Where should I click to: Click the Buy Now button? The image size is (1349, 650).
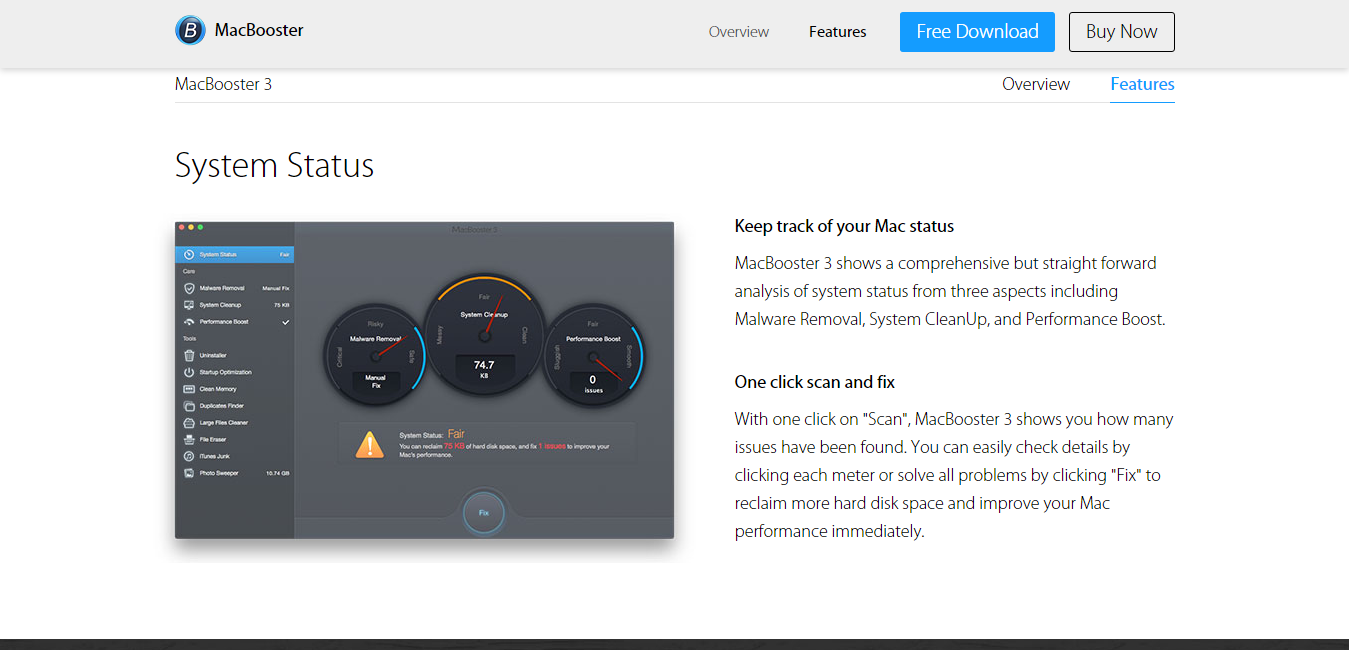pos(1122,32)
